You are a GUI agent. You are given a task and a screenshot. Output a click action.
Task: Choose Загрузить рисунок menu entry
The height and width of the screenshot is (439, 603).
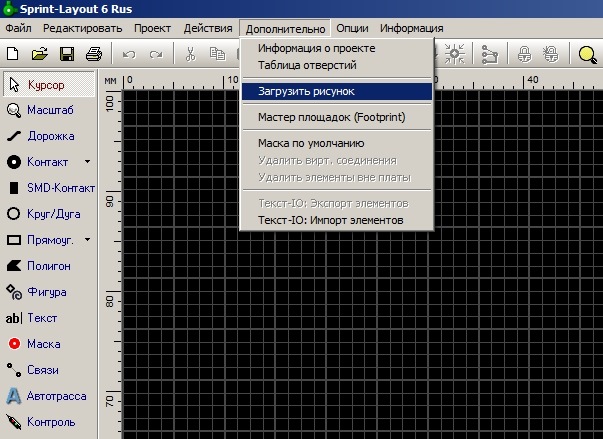[x=337, y=91]
